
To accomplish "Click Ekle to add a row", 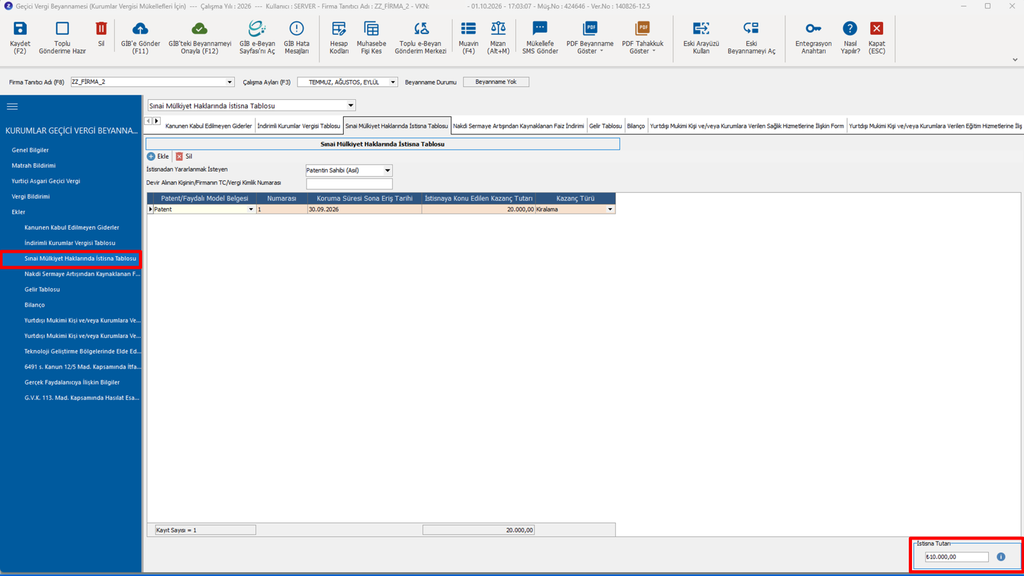I will point(158,157).
